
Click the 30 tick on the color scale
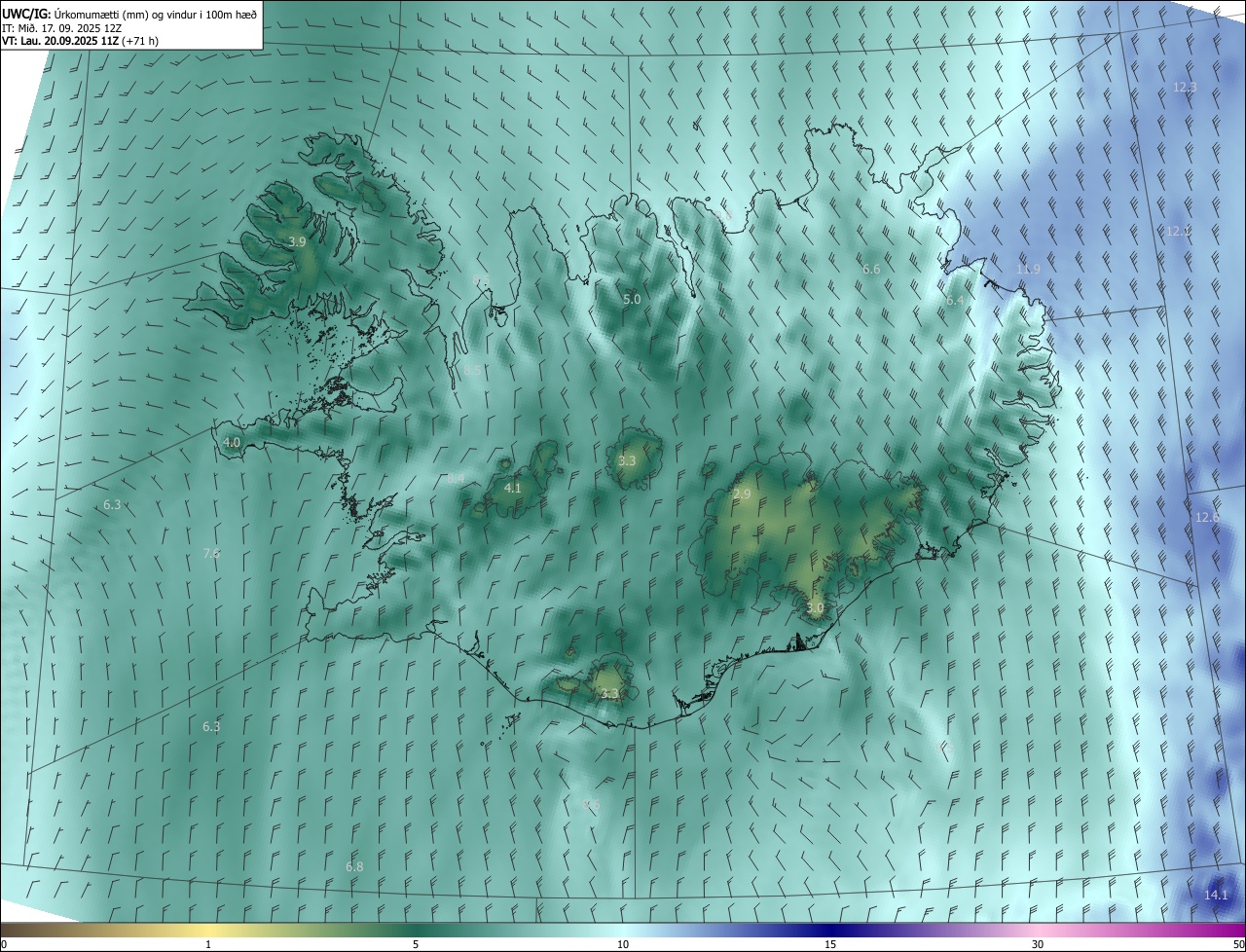1038,944
